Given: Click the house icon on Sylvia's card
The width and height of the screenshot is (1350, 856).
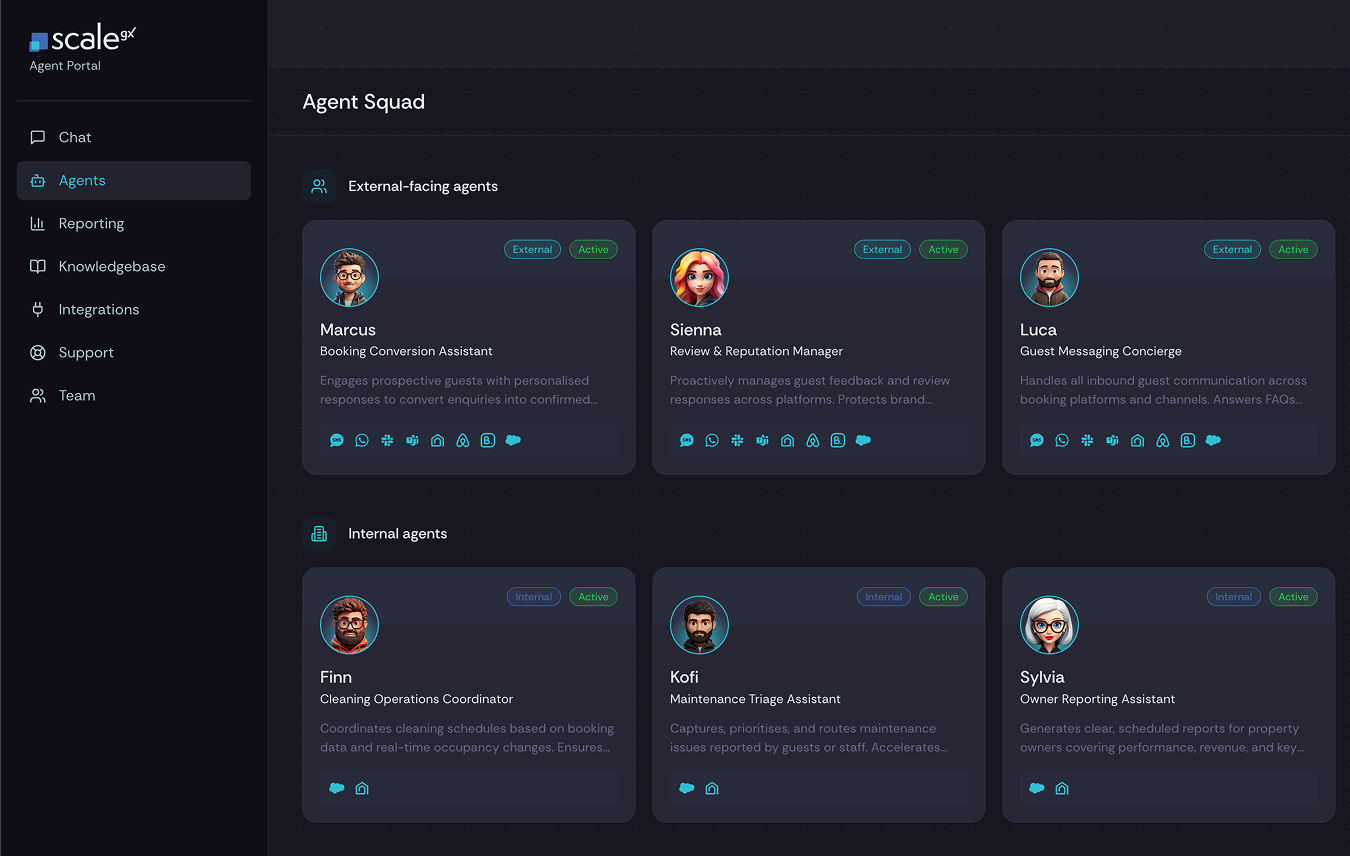Looking at the screenshot, I should point(1062,788).
